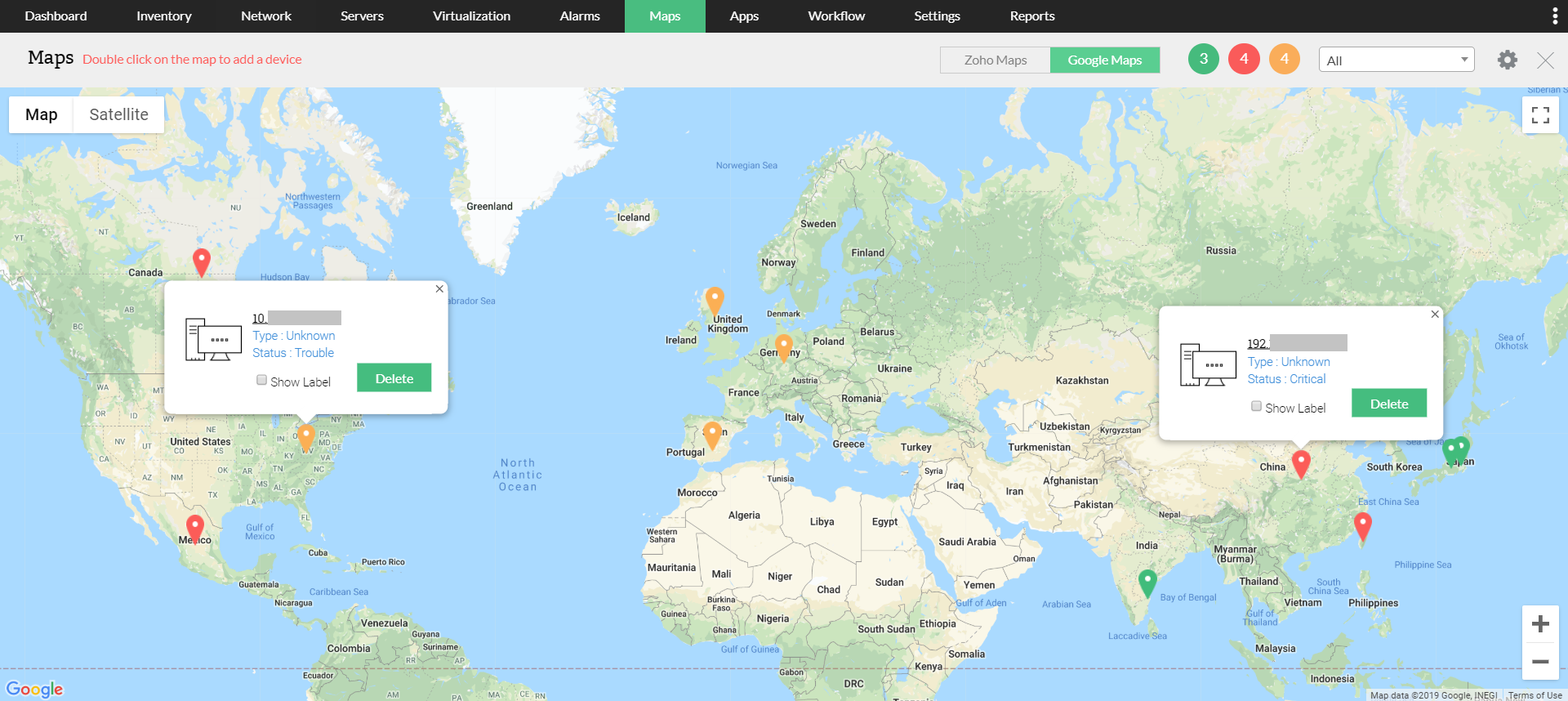1568x701 pixels.
Task: Select the red marker in Canada
Action: [x=202, y=262]
